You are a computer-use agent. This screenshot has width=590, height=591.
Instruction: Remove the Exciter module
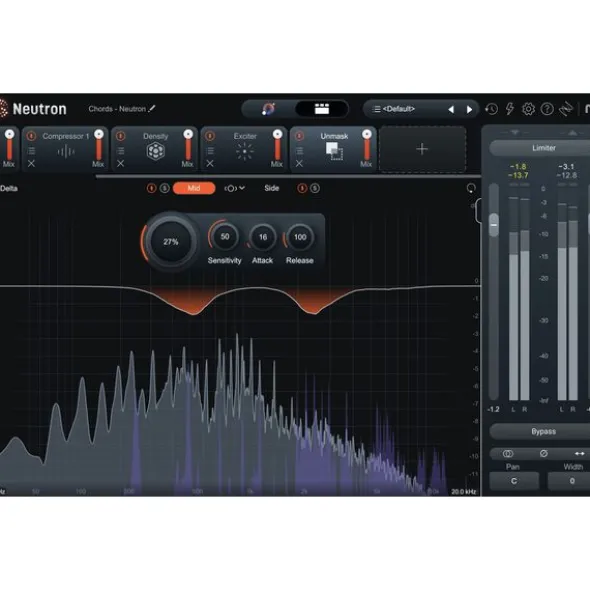point(210,164)
